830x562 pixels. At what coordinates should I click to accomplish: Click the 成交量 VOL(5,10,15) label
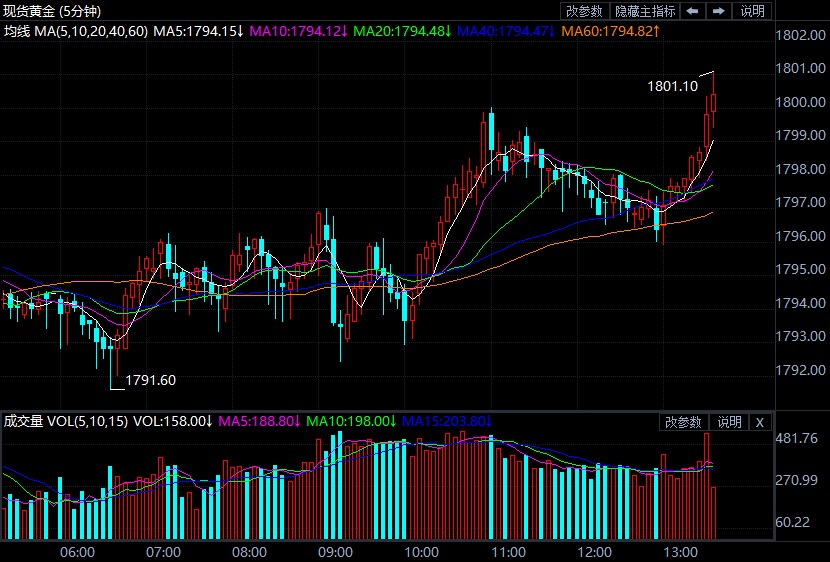coord(66,421)
